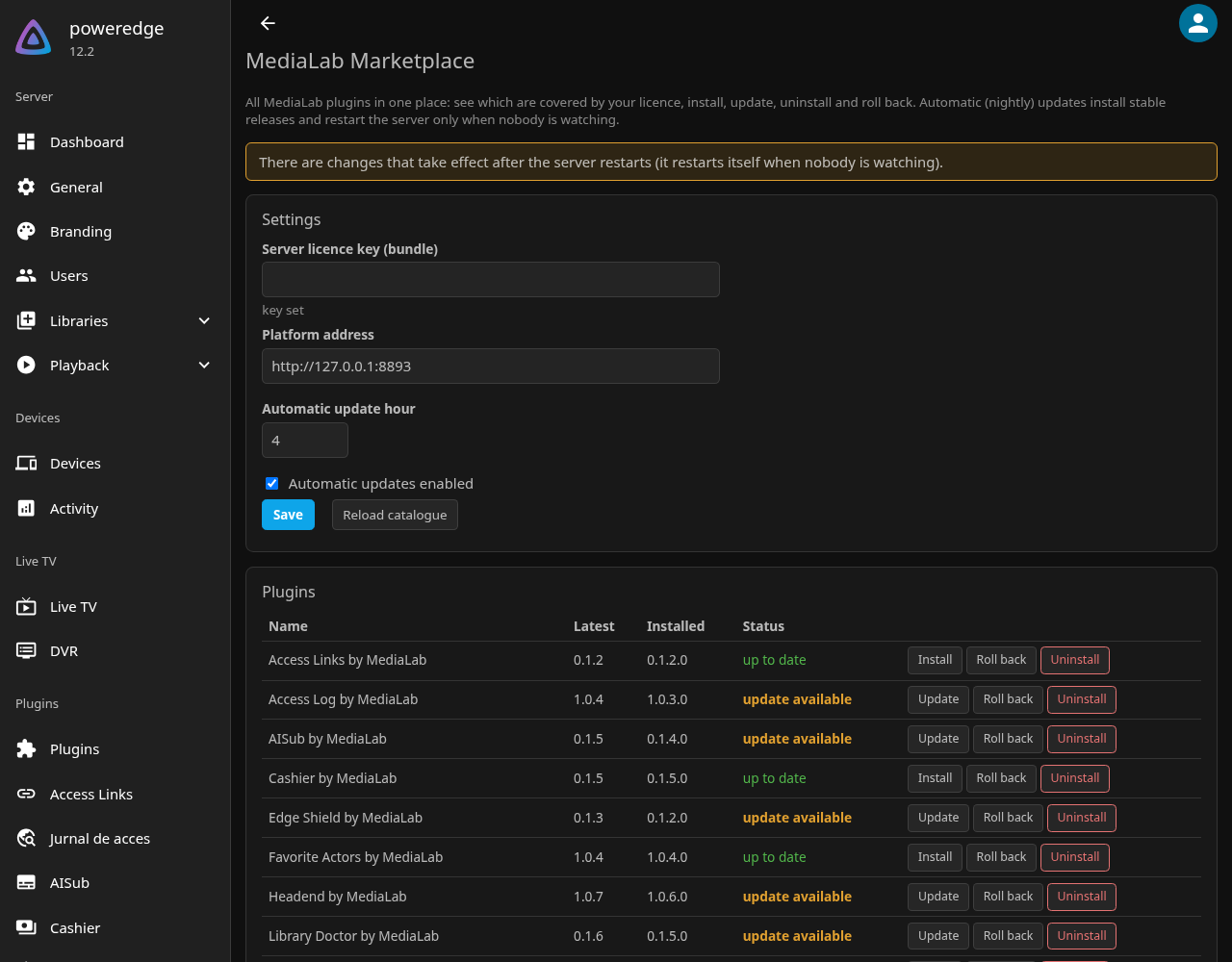Open Live TV icon in sidebar
The image size is (1232, 962).
point(26,606)
